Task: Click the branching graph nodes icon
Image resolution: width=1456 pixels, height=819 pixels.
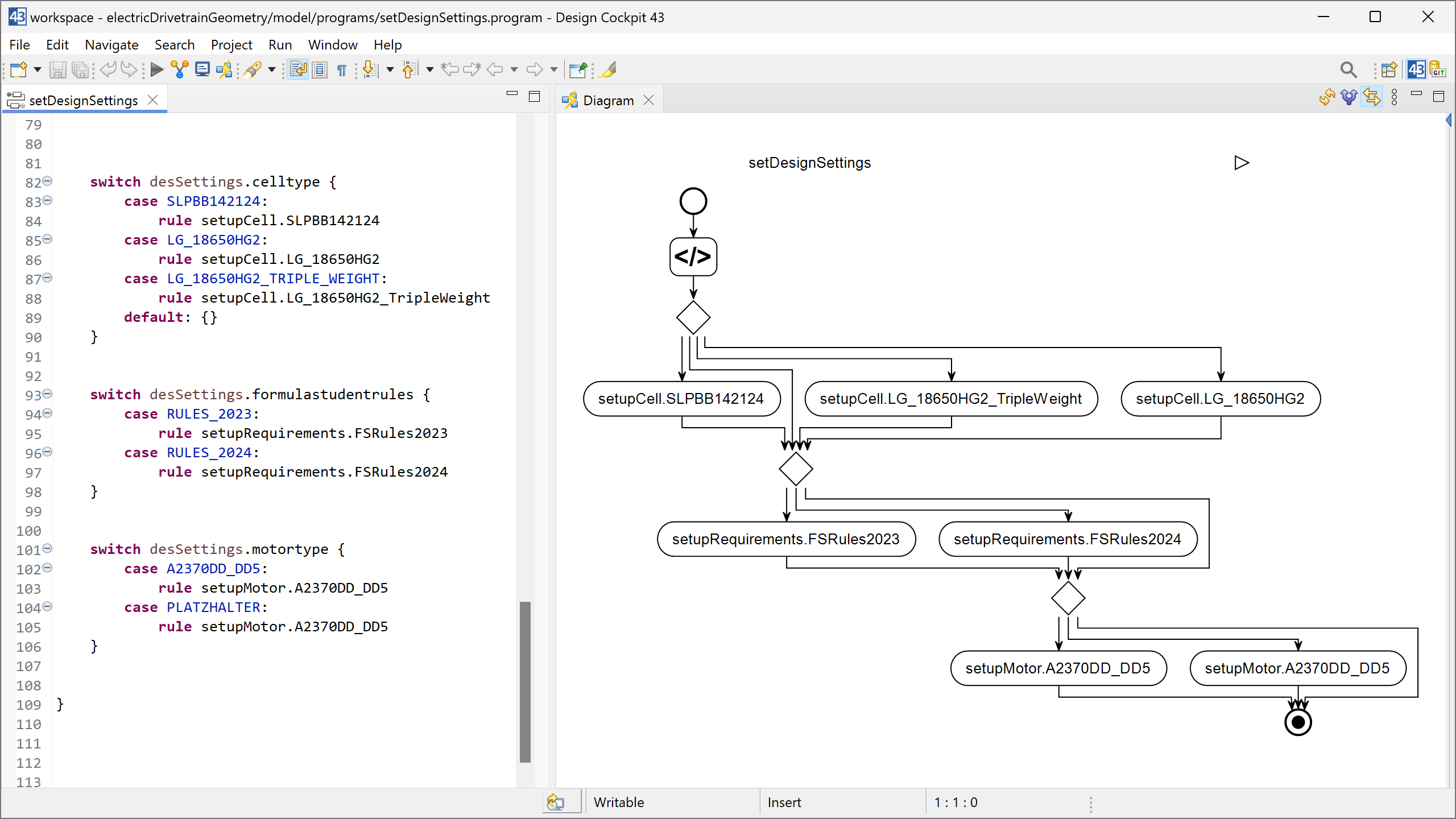Action: coord(180,69)
